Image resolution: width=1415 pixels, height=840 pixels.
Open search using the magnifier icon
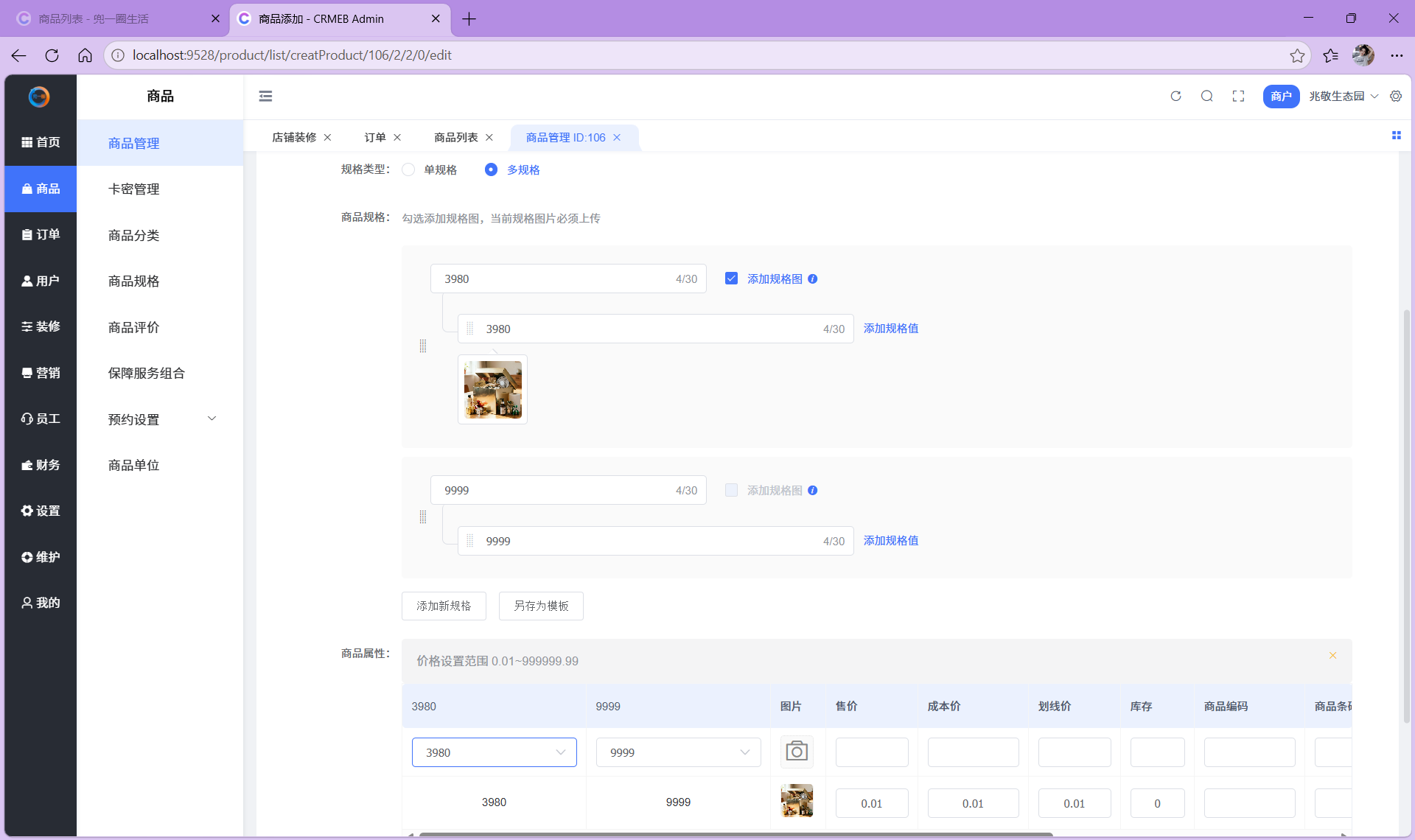tap(1206, 96)
